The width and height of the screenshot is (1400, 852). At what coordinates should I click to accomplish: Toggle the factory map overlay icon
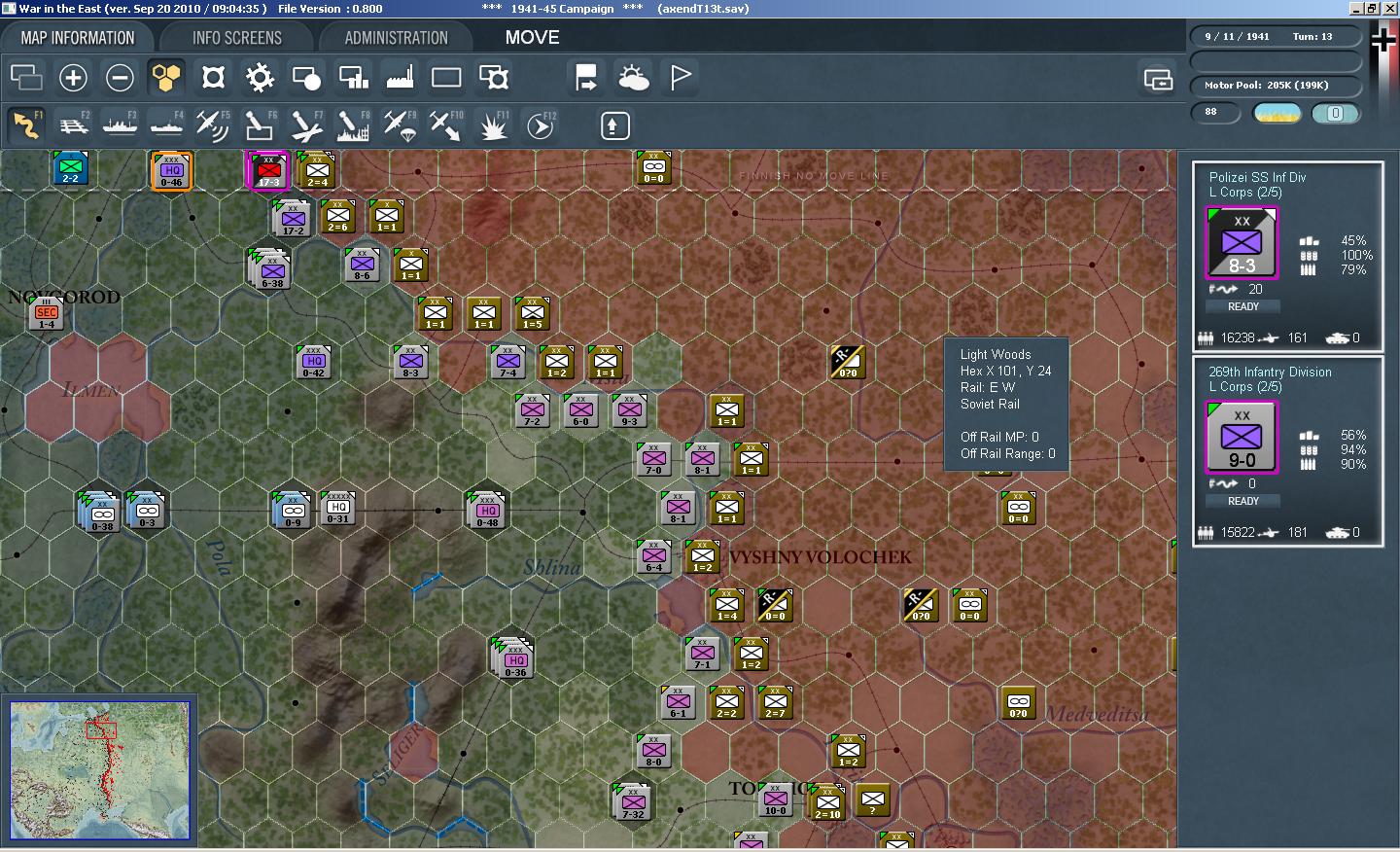coord(400,77)
